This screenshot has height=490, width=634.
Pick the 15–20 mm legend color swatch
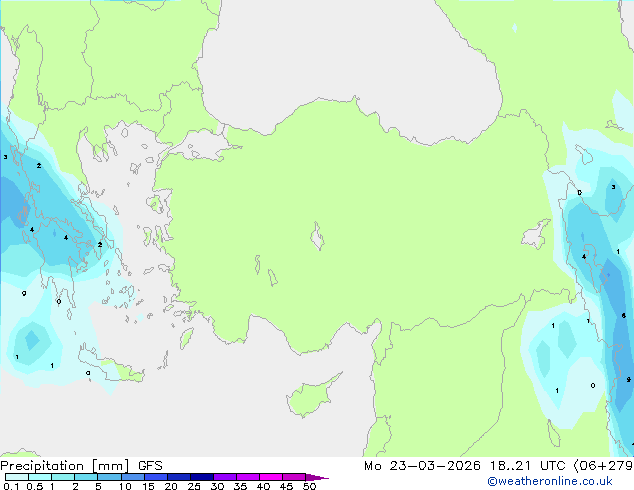pos(155,477)
